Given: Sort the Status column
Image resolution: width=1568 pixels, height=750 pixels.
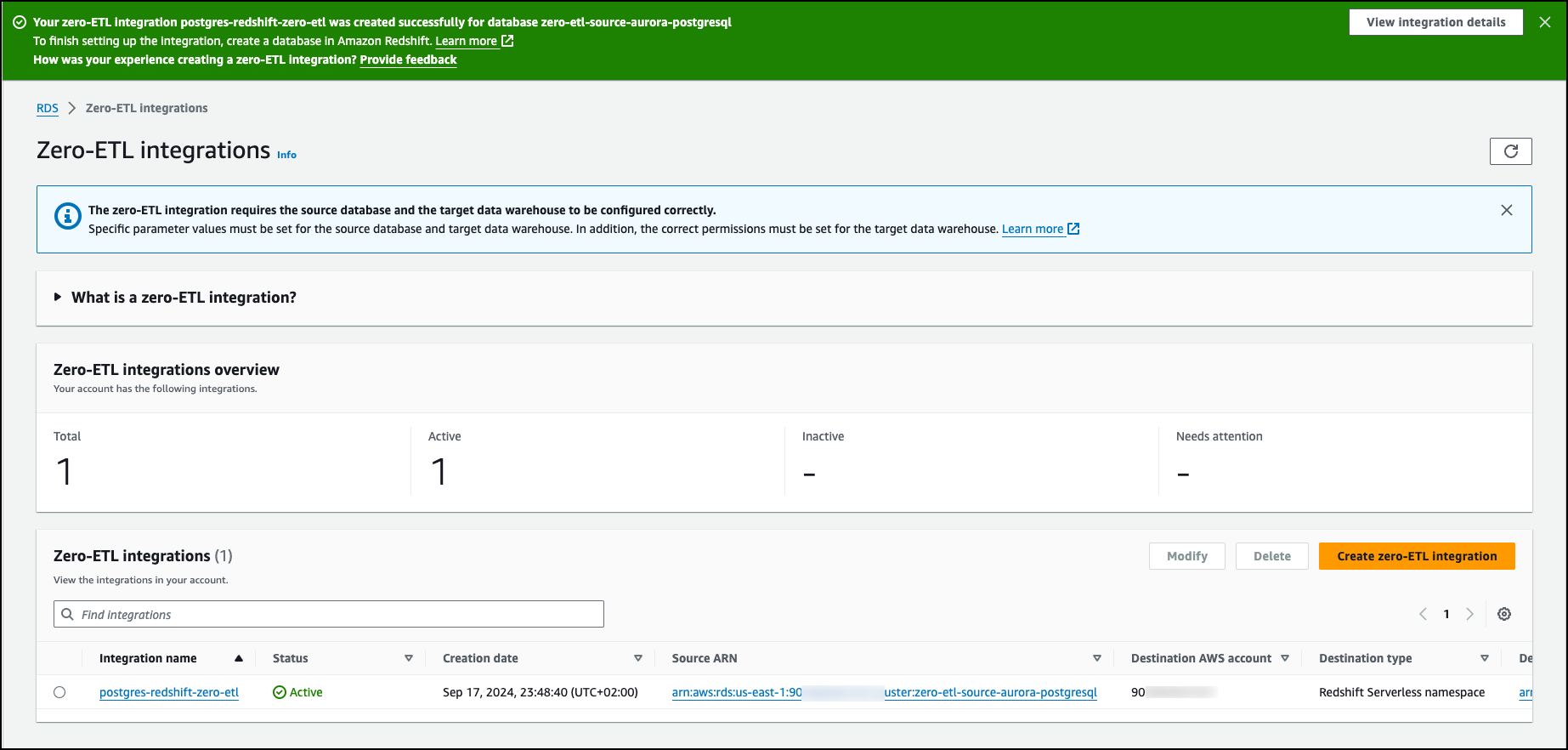Looking at the screenshot, I should [x=409, y=658].
